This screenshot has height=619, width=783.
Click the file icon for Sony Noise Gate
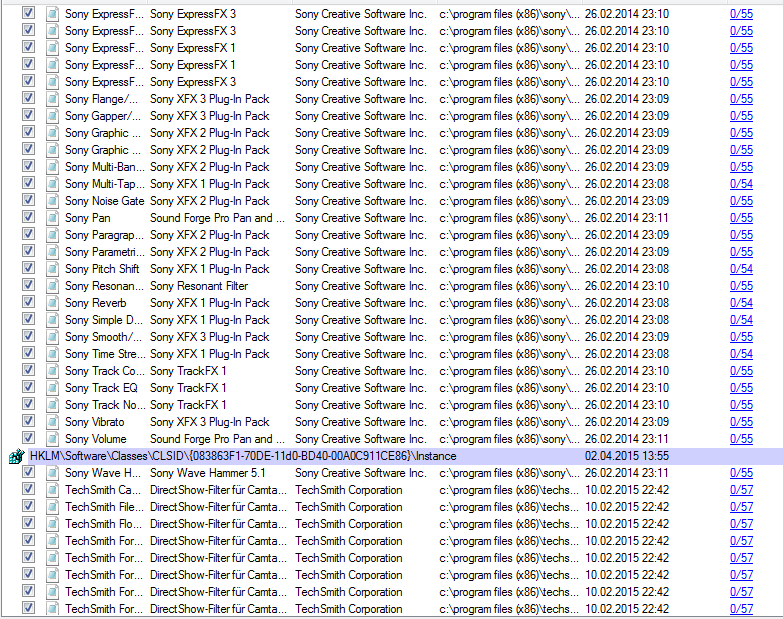tap(50, 201)
